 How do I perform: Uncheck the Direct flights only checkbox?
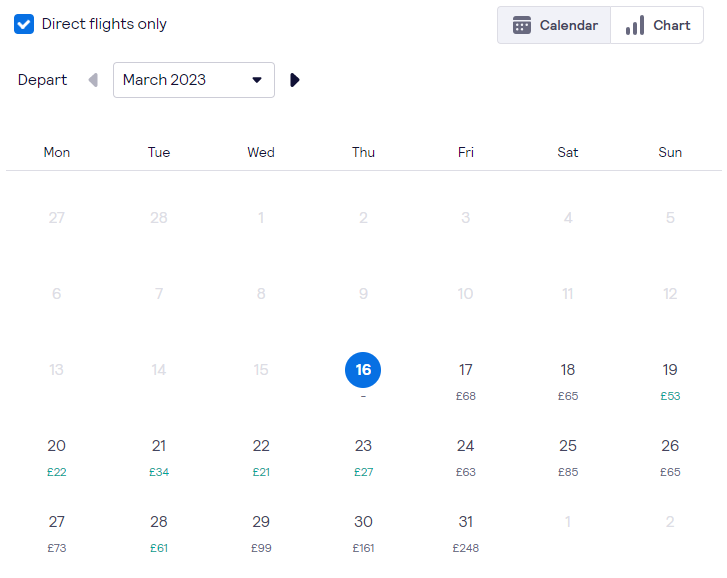pos(24,24)
